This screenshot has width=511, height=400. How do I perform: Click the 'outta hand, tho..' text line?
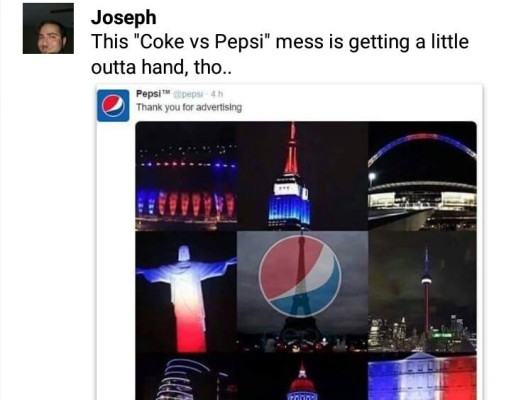pyautogui.click(x=161, y=67)
